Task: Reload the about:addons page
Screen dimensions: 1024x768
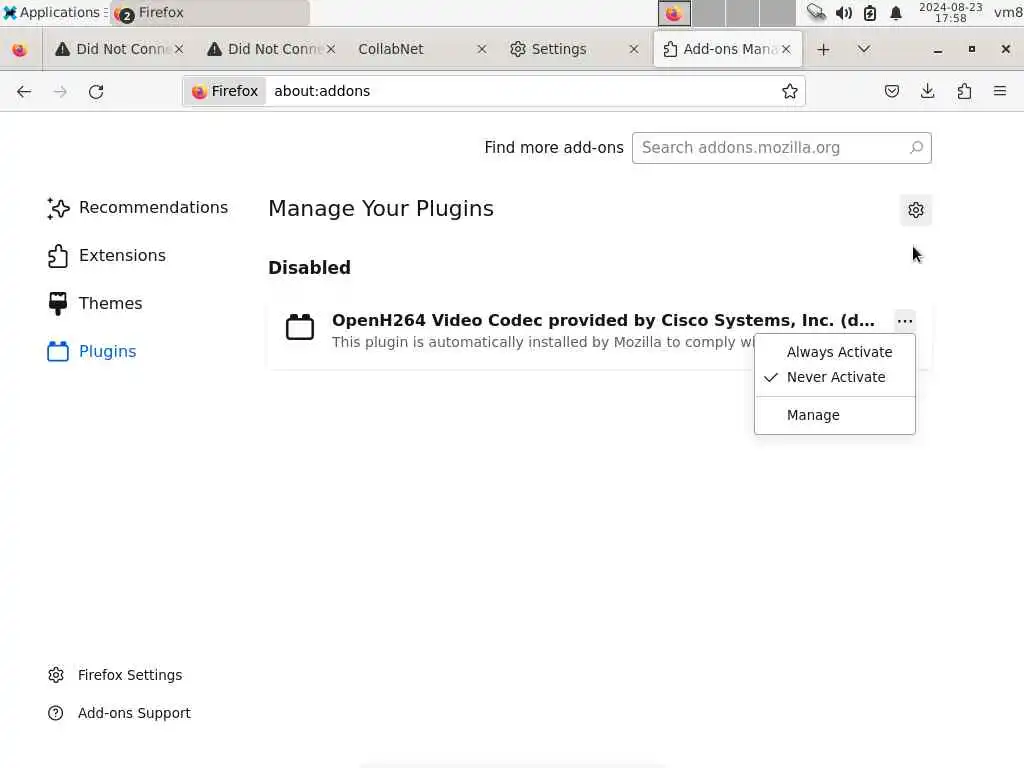Action: coord(96,91)
